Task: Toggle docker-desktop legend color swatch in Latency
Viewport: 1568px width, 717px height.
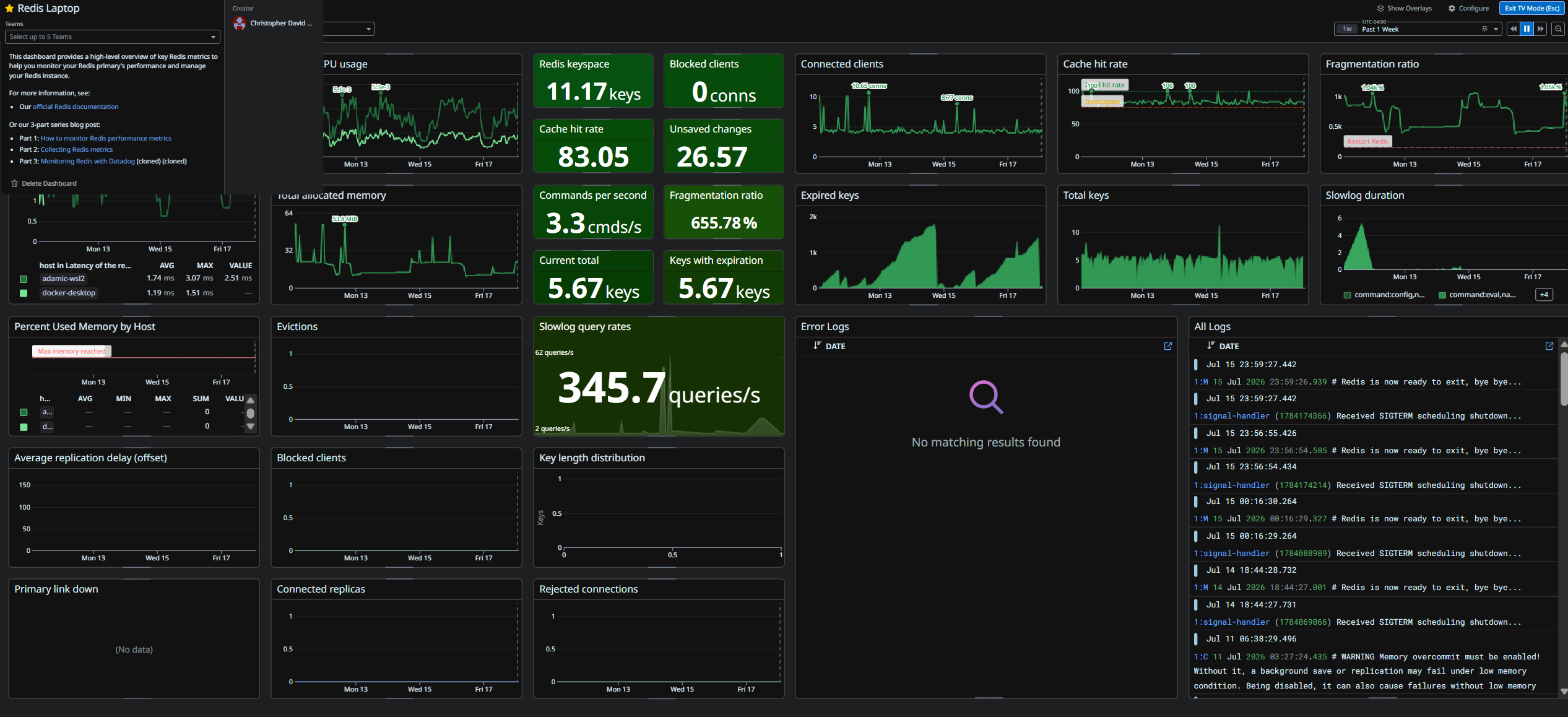Action: [24, 293]
